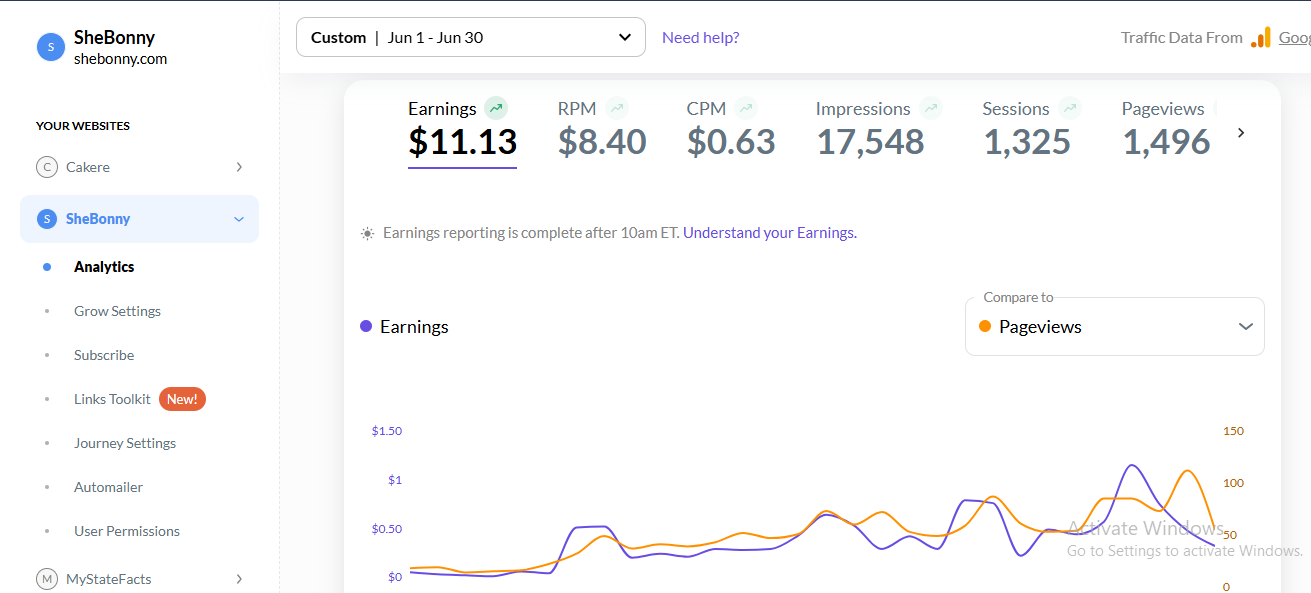1311x593 pixels.
Task: Click the $1.50 earnings axis label
Action: tap(386, 431)
